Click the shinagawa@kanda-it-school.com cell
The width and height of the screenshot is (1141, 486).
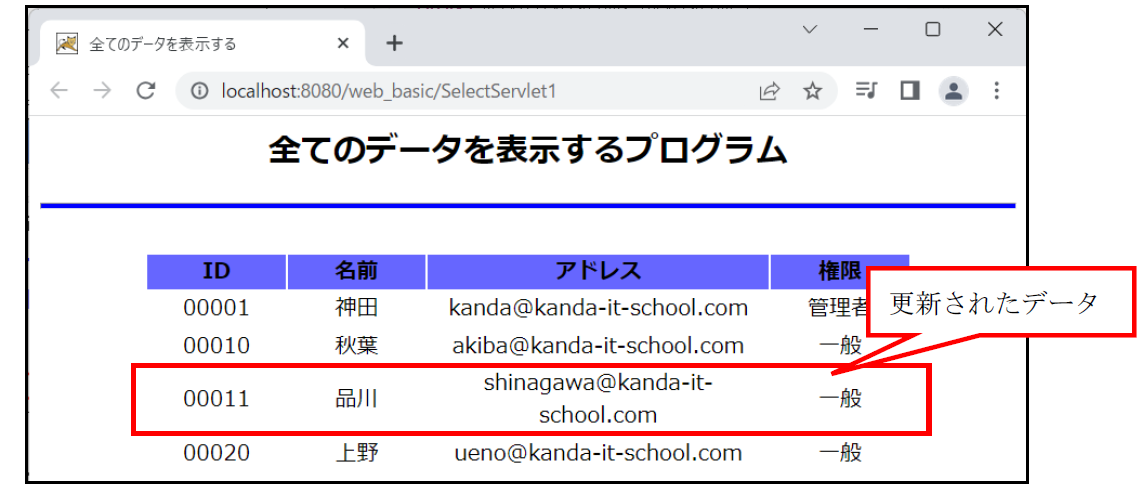598,398
